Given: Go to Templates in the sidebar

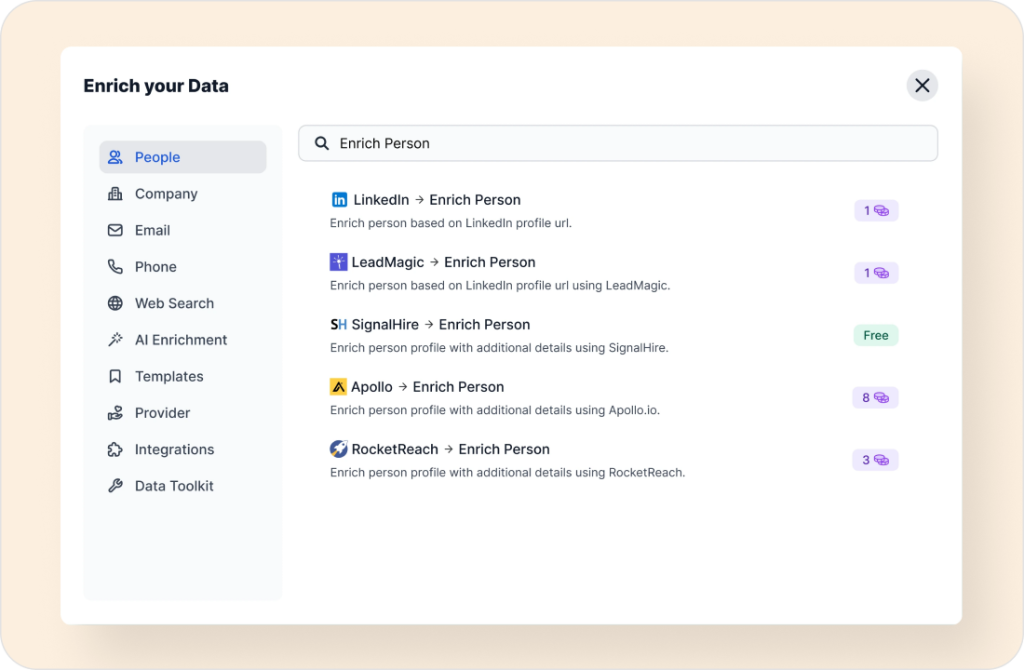Looking at the screenshot, I should [169, 376].
